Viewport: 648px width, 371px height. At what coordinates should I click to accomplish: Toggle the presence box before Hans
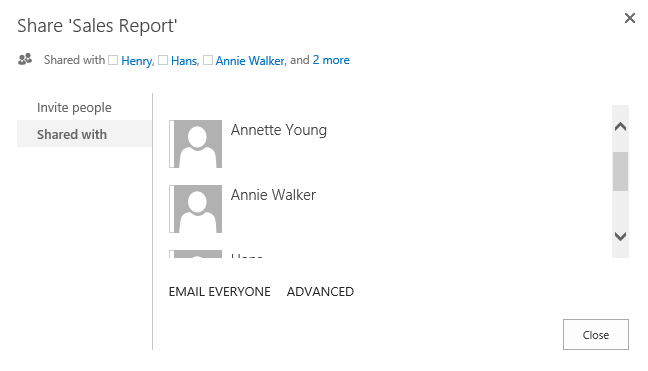[163, 60]
